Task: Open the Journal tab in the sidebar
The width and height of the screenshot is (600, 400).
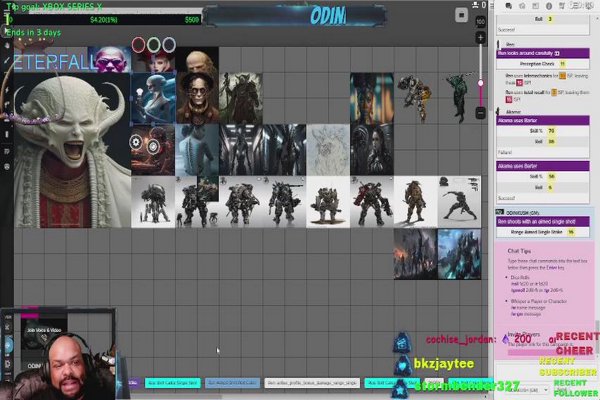Action: point(535,6)
